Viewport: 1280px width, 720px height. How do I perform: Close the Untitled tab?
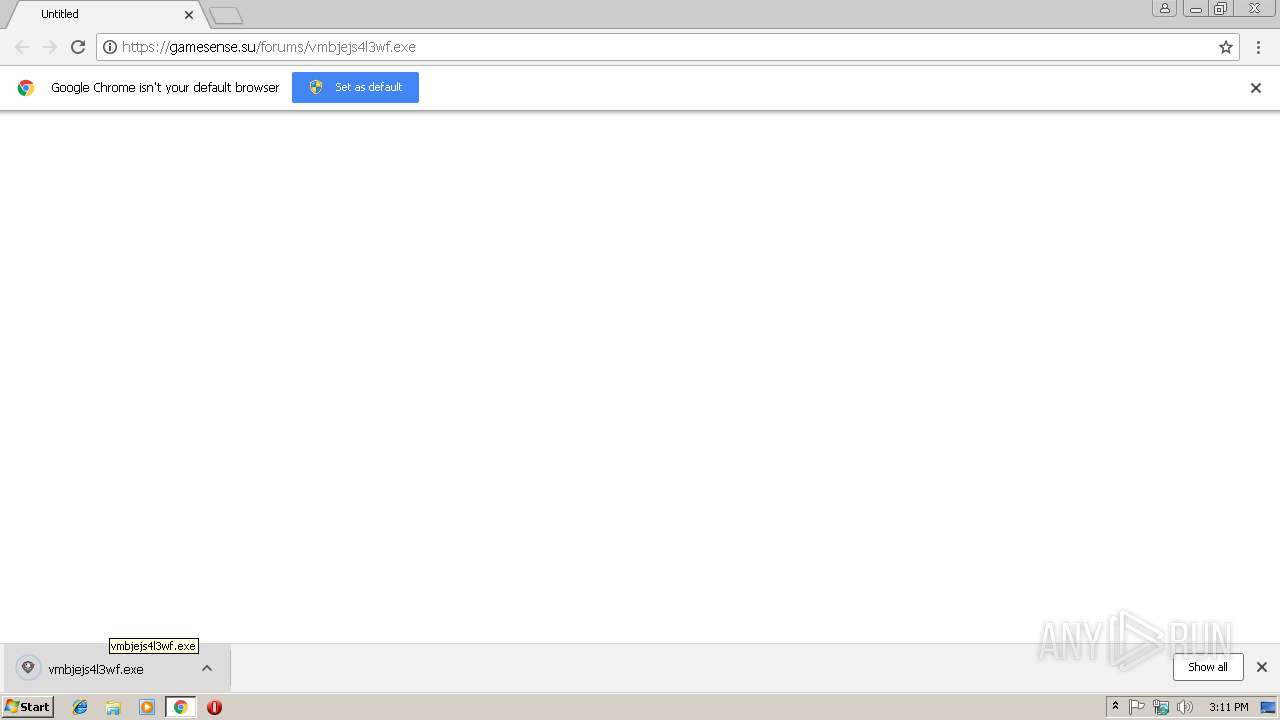189,15
